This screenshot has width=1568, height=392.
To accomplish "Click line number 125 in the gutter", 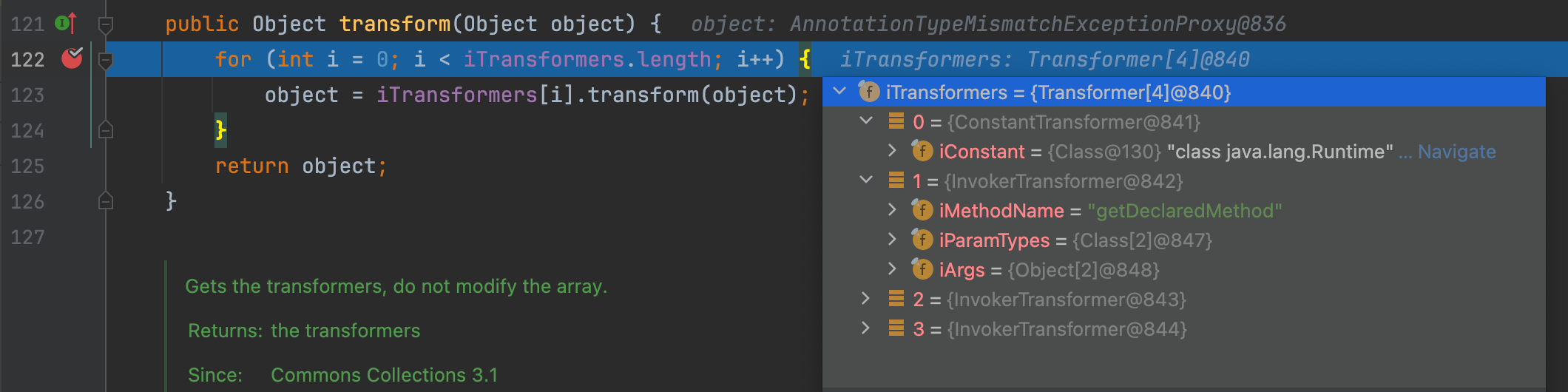I will [27, 166].
